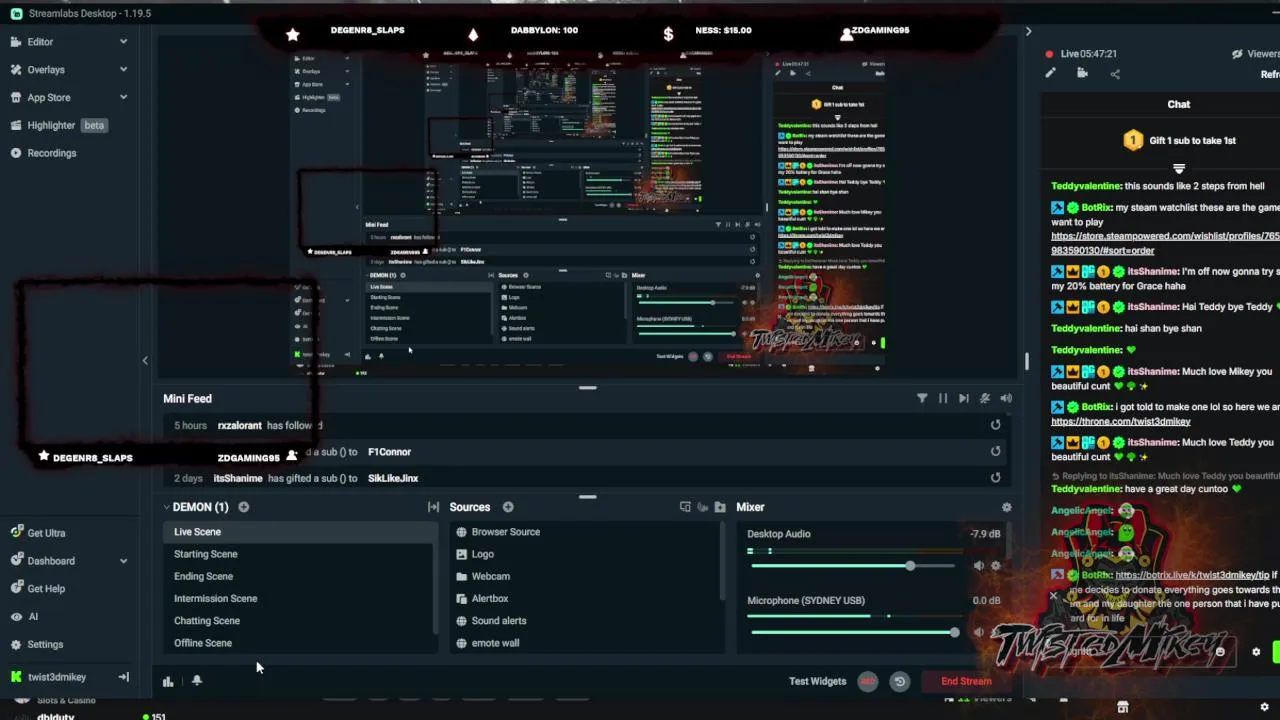Image resolution: width=1280 pixels, height=720 pixels.
Task: Select the Live Scene
Action: [x=300, y=532]
